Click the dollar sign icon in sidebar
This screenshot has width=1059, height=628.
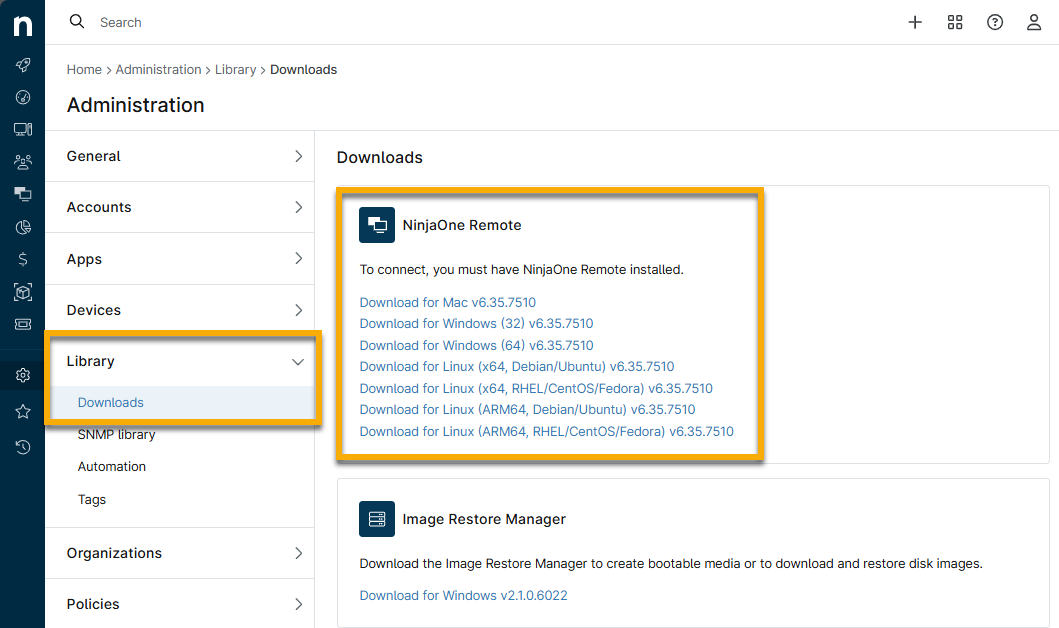(23, 259)
